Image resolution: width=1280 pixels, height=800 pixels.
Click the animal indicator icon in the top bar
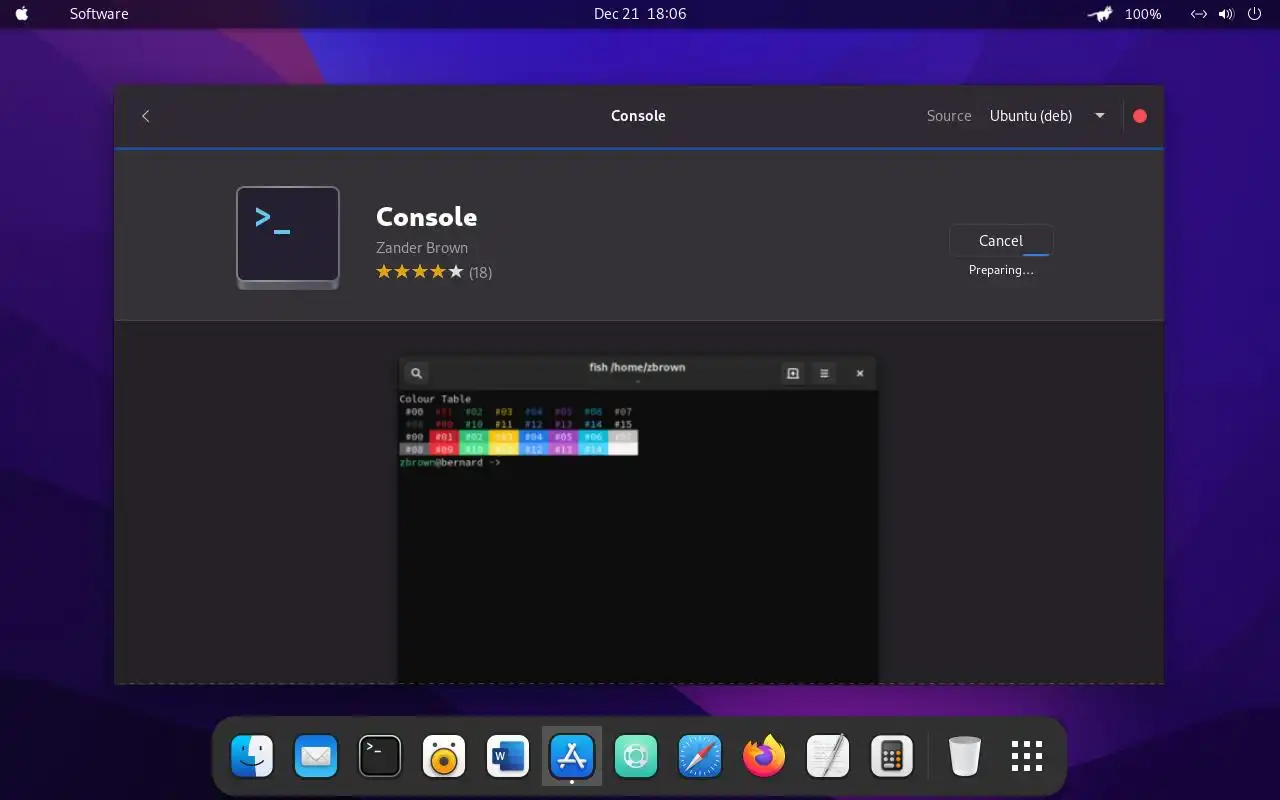[1101, 14]
